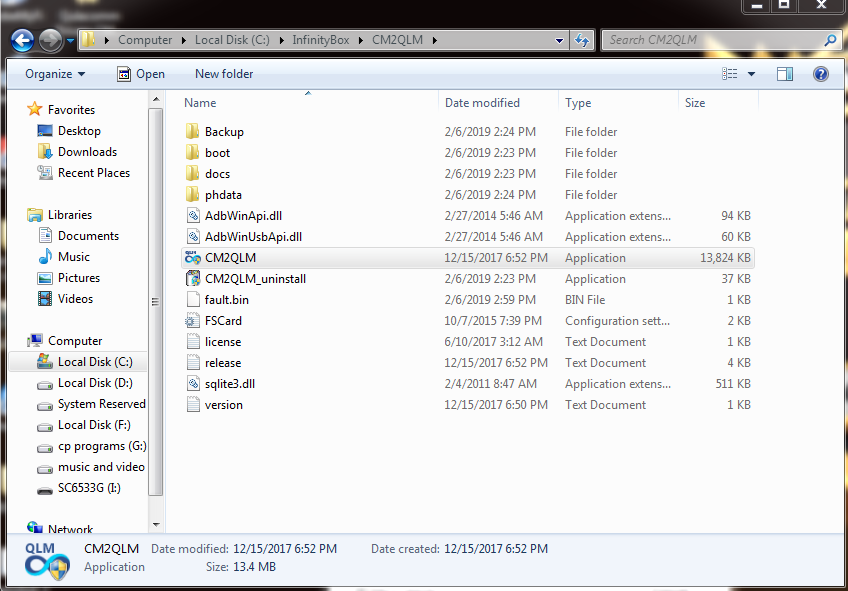Select AdbWinUsbApi.dll file icon

coord(193,237)
